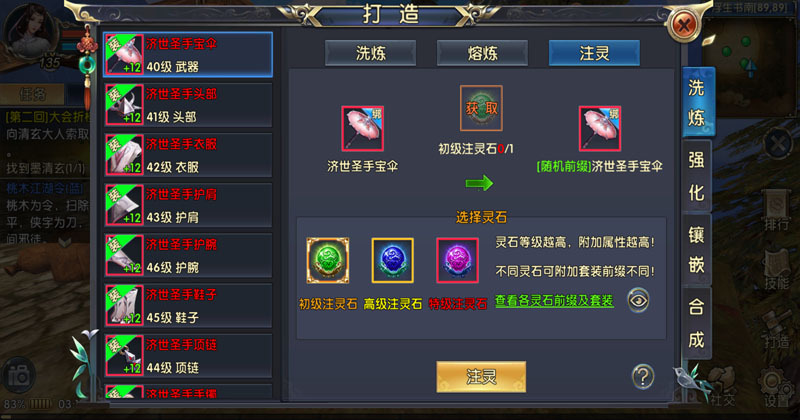Toggle the eye icon beside 查看各灵石前缀及套装
The width and height of the screenshot is (800, 420).
tap(638, 301)
